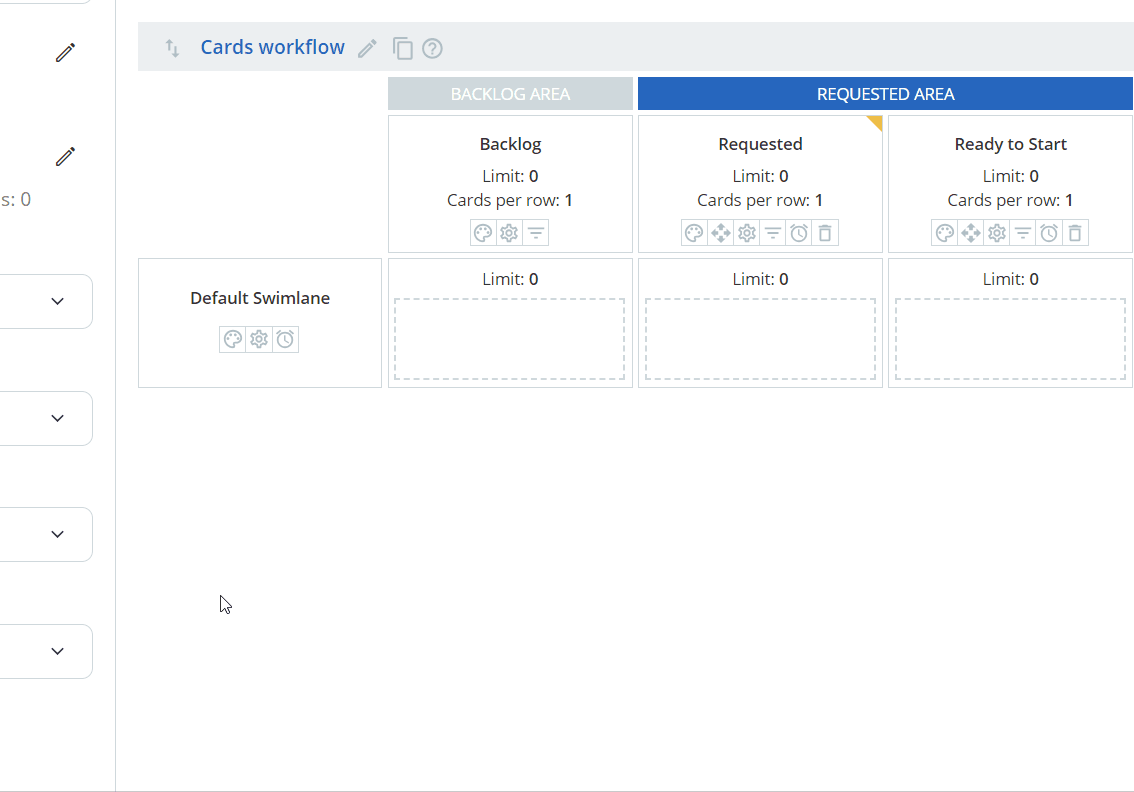Open the color settings for the Backlog column
The width and height of the screenshot is (1134, 792).
483,232
